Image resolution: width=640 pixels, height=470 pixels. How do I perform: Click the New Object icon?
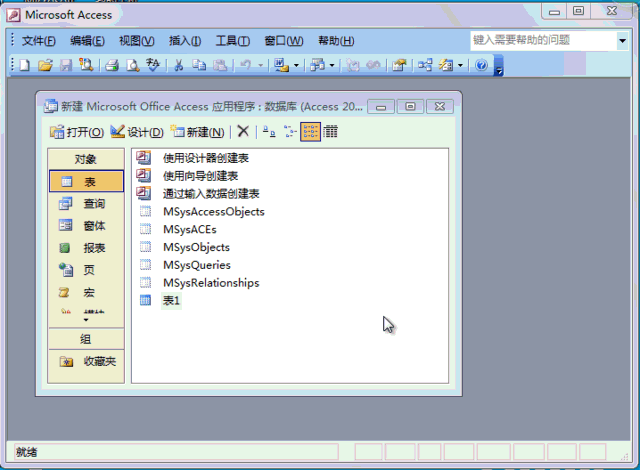tap(446, 65)
